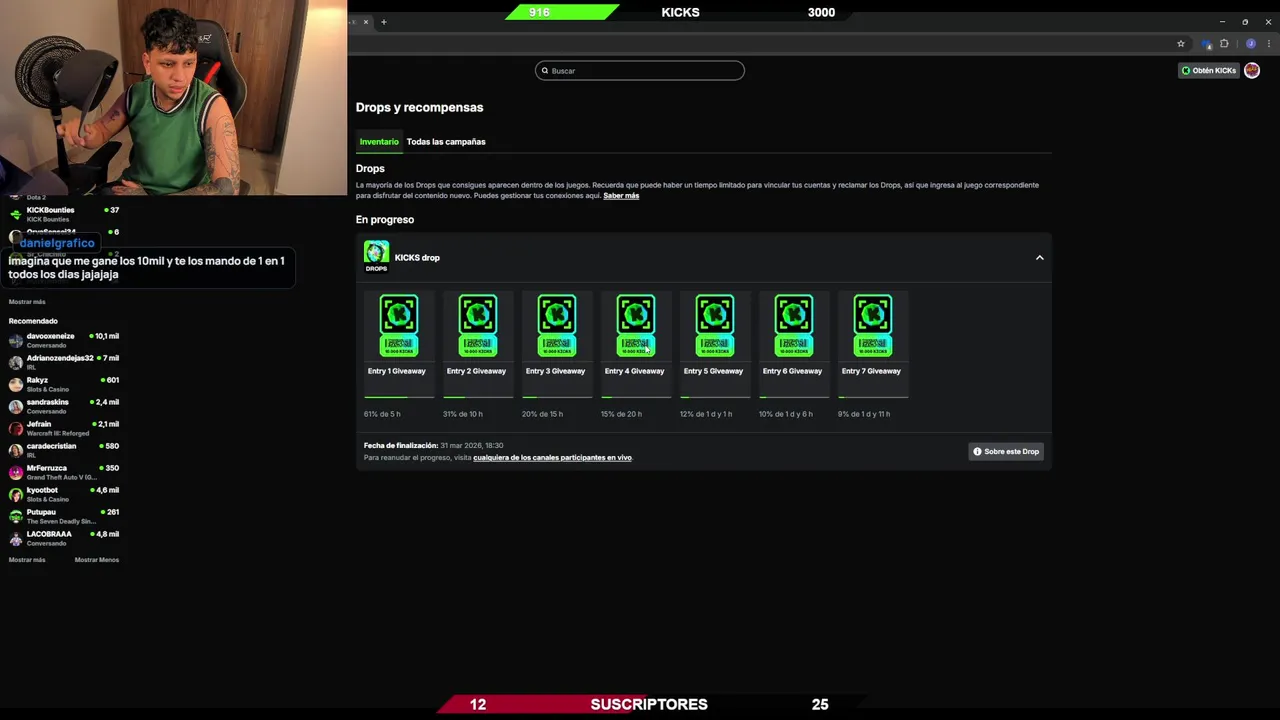The width and height of the screenshot is (1280, 720).
Task: Close the current browser tab
Action: click(x=365, y=22)
